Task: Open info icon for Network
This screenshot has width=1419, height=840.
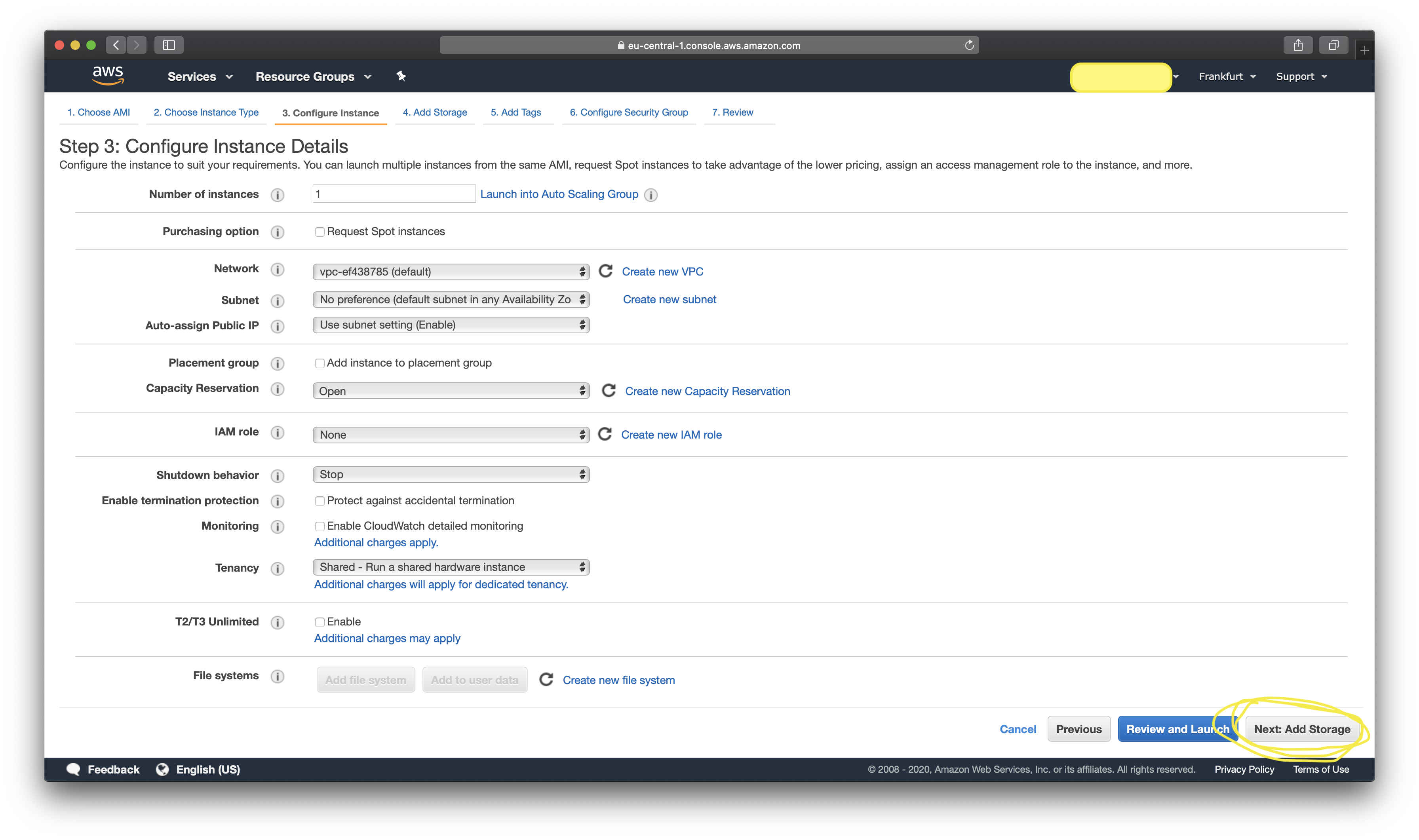Action: [x=278, y=270]
